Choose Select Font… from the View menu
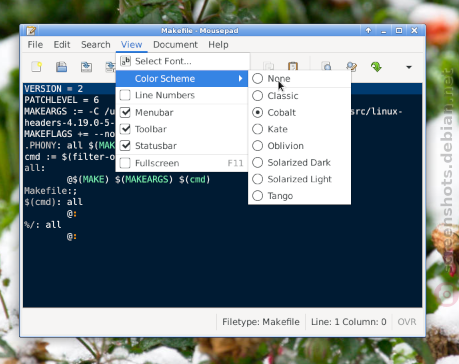 [183, 61]
